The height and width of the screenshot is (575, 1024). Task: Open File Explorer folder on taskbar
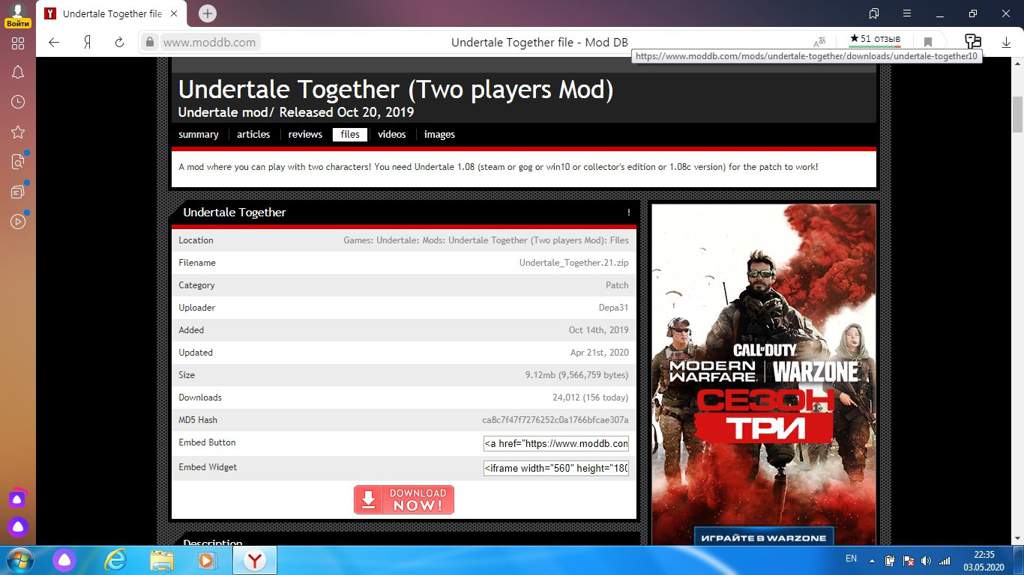click(x=161, y=560)
